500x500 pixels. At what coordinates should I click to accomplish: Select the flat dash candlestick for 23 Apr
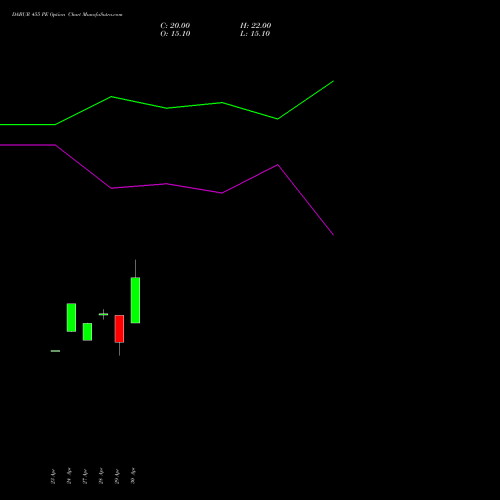click(x=55, y=351)
